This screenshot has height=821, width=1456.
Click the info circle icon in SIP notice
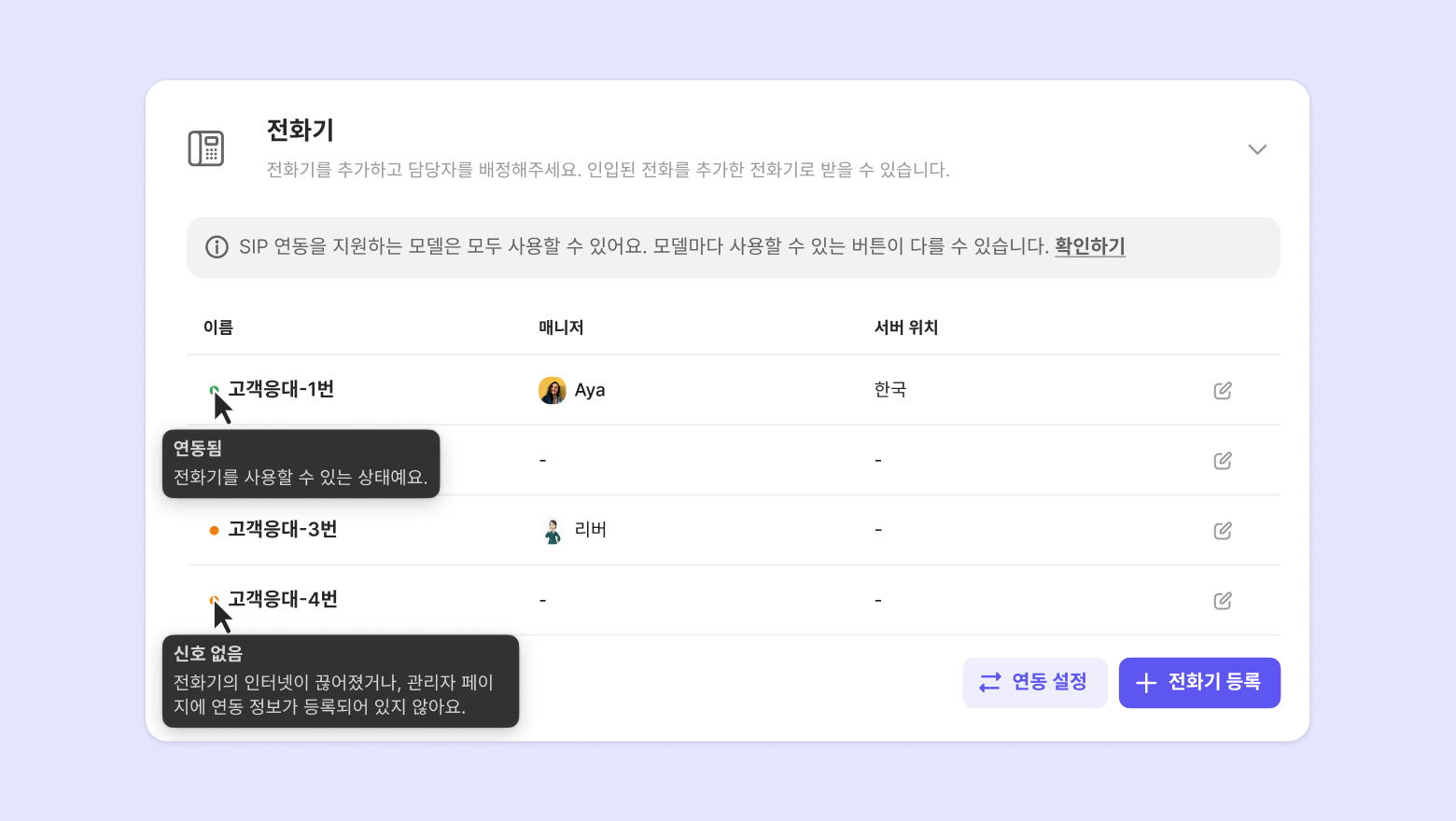coord(217,247)
